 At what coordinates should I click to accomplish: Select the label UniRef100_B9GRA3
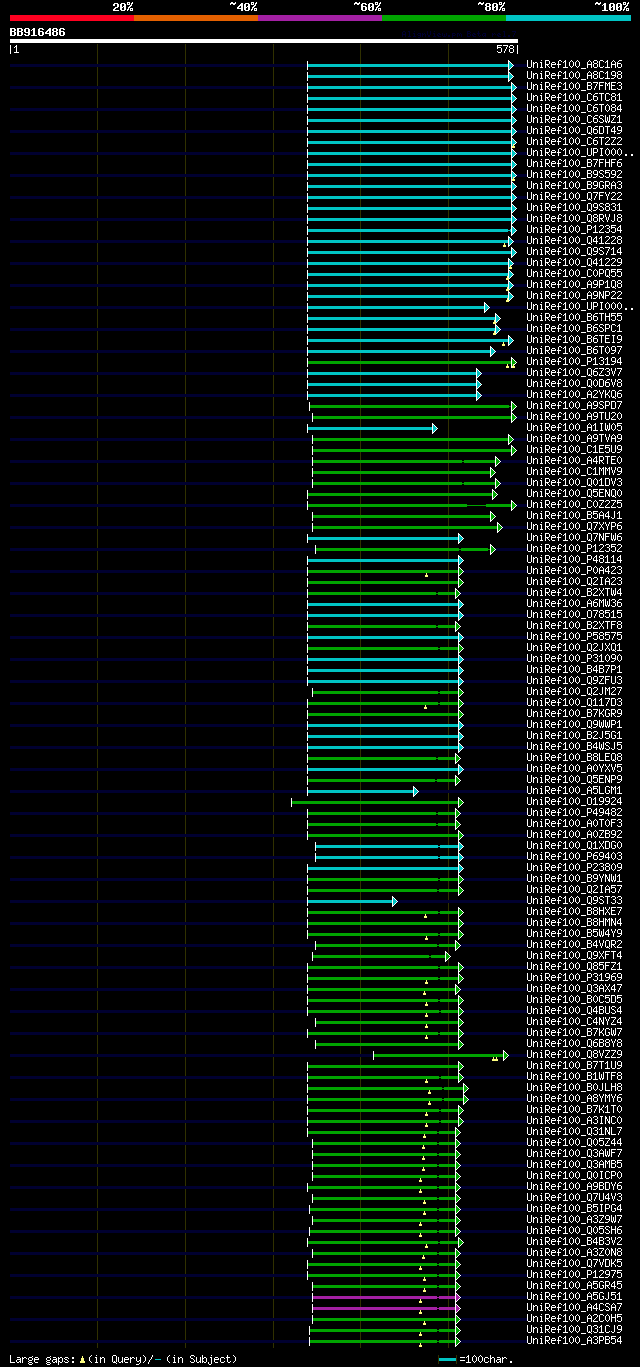point(574,185)
